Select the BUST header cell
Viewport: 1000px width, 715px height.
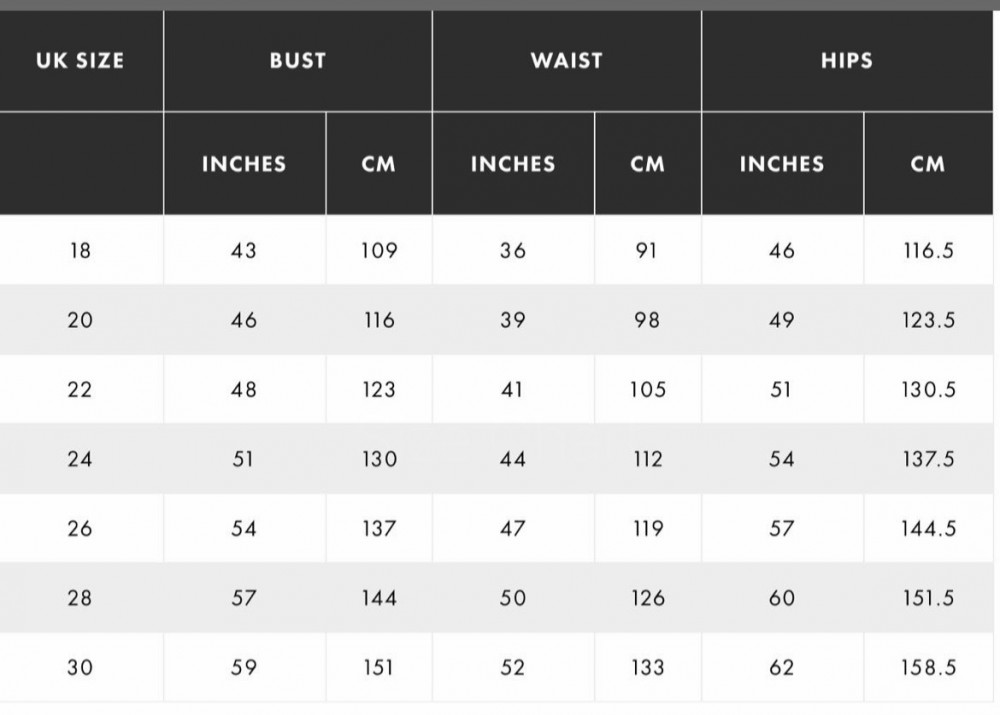click(x=298, y=61)
